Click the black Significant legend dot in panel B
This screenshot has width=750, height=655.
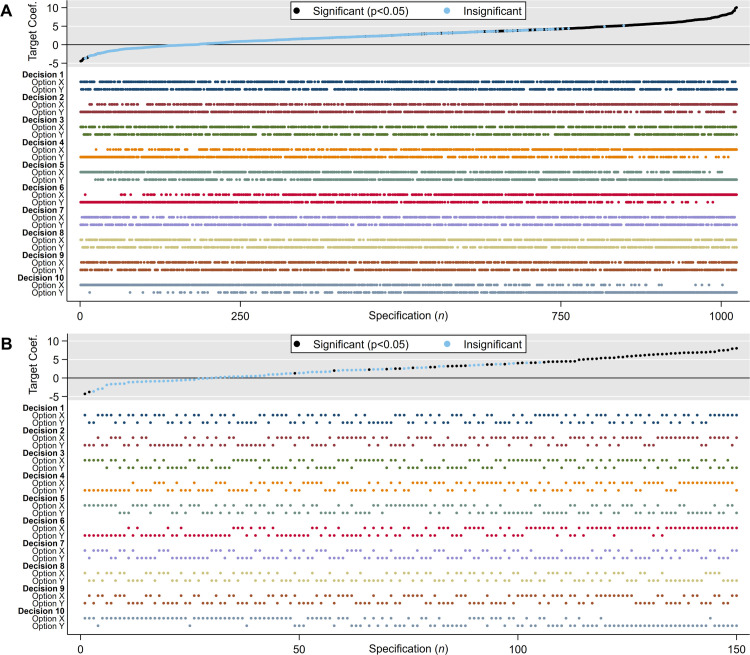[x=297, y=344]
